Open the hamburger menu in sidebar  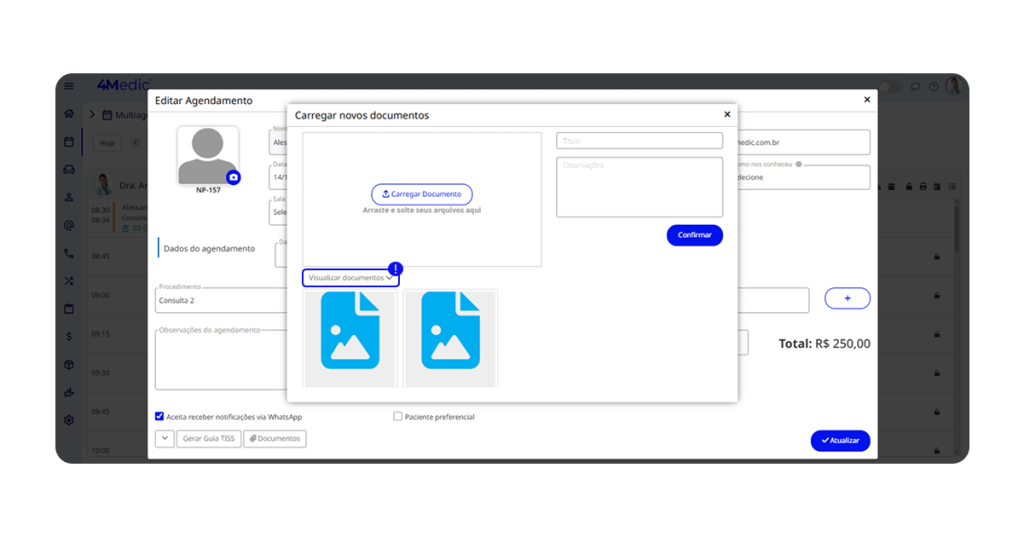[x=69, y=86]
